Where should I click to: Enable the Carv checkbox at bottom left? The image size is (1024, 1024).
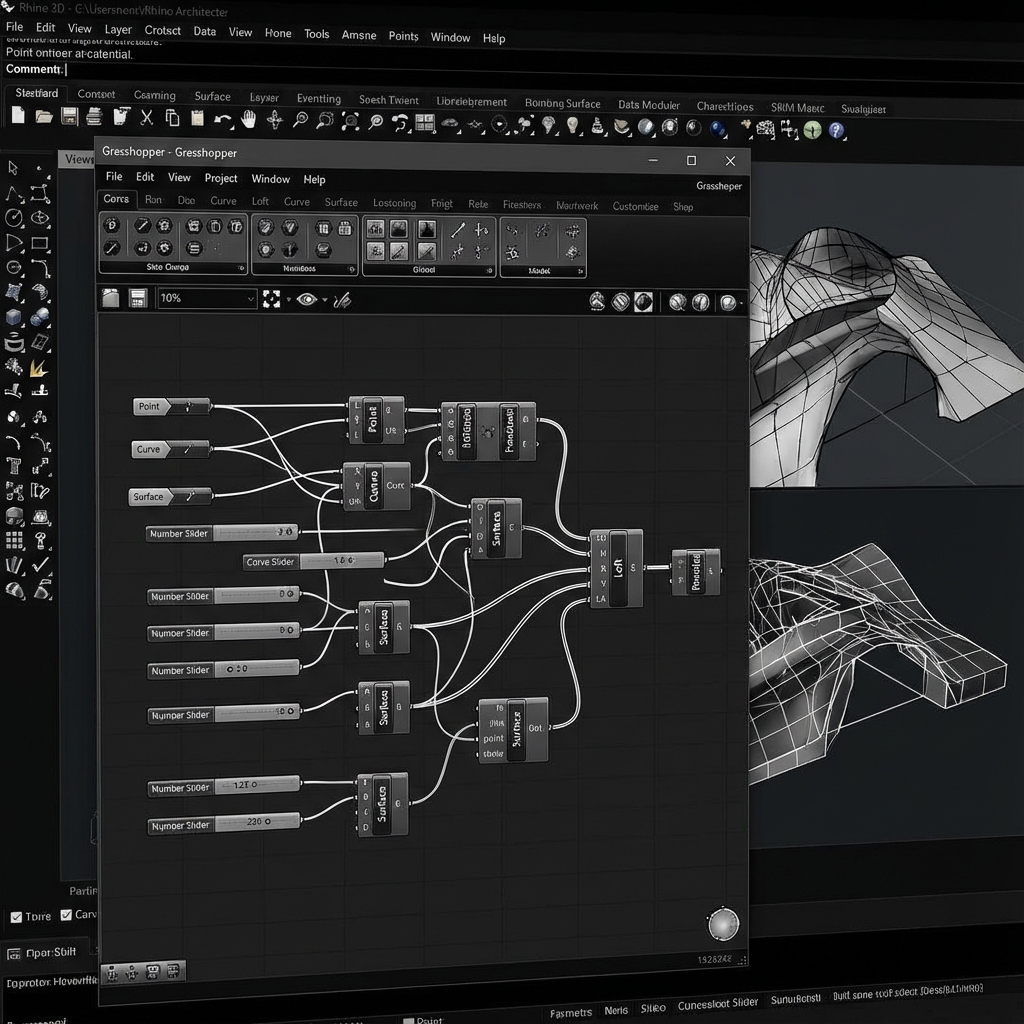[66, 914]
